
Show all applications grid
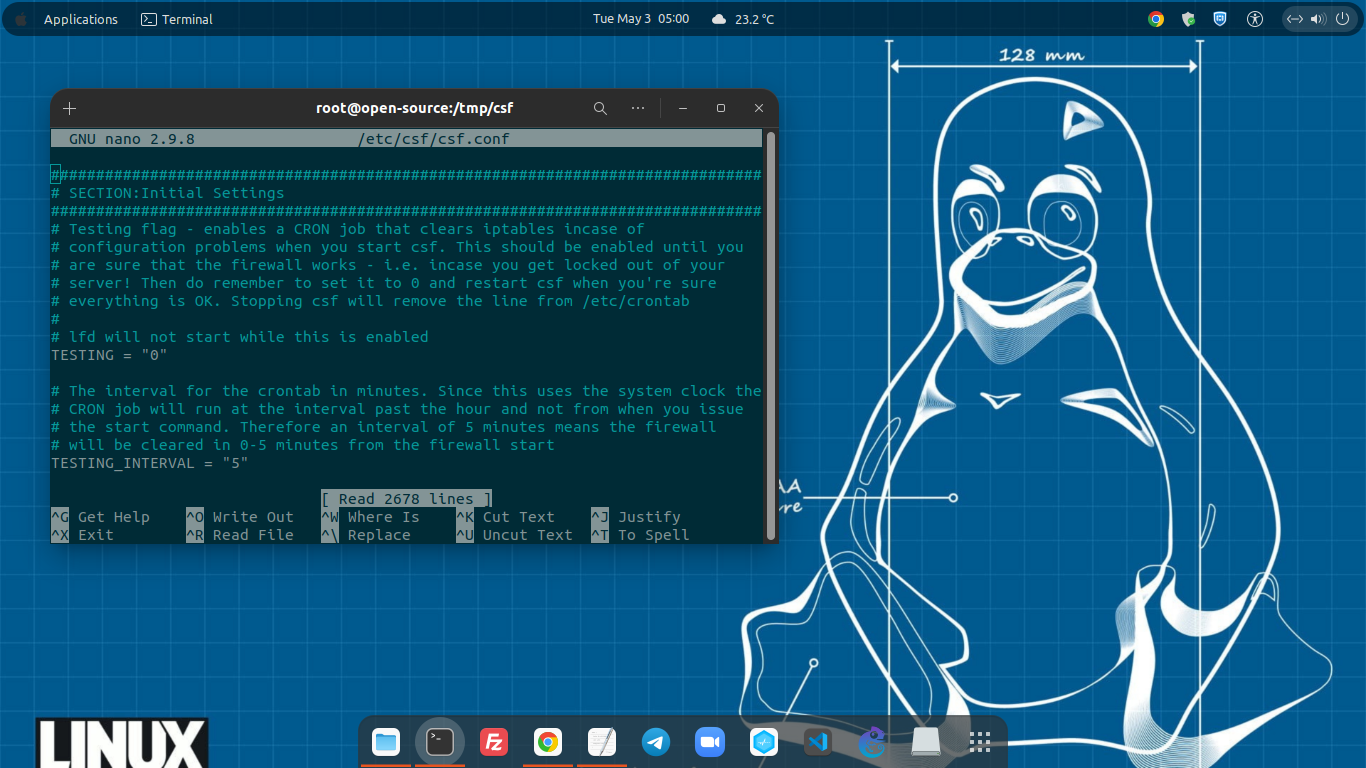[x=980, y=742]
